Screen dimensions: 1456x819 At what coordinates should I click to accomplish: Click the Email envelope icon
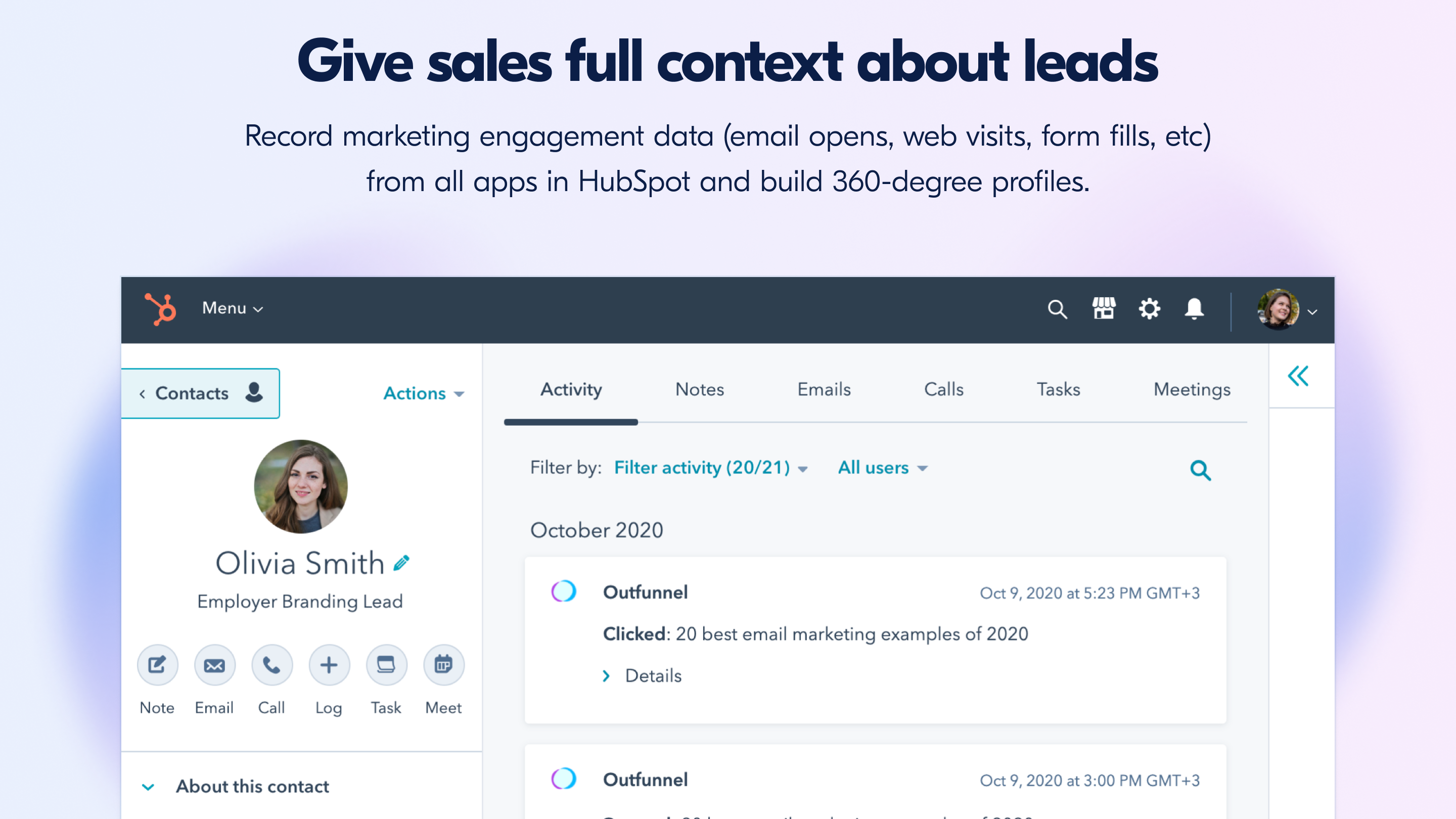[x=214, y=665]
